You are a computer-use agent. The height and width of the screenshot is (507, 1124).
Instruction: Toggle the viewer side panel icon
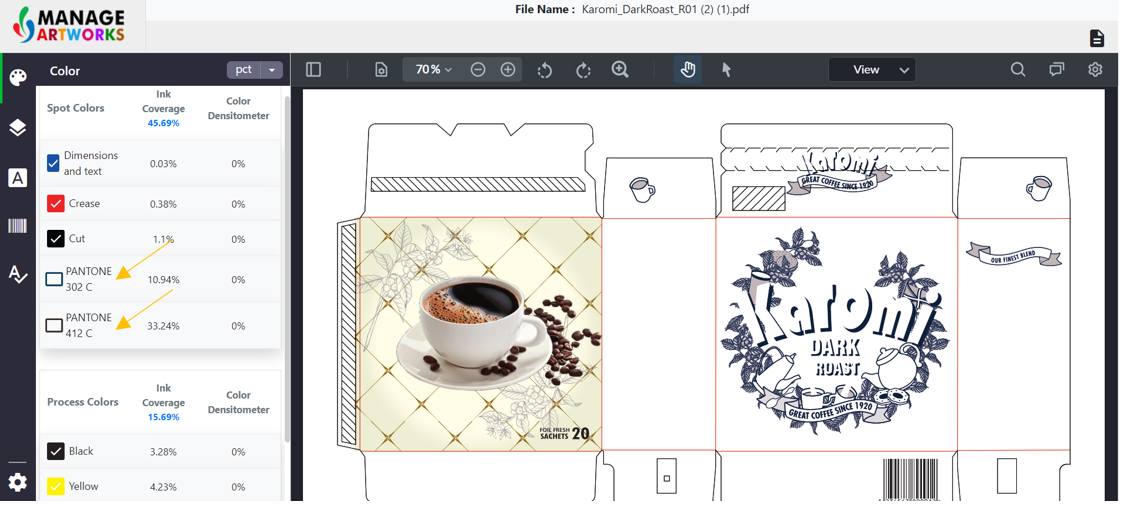point(313,70)
